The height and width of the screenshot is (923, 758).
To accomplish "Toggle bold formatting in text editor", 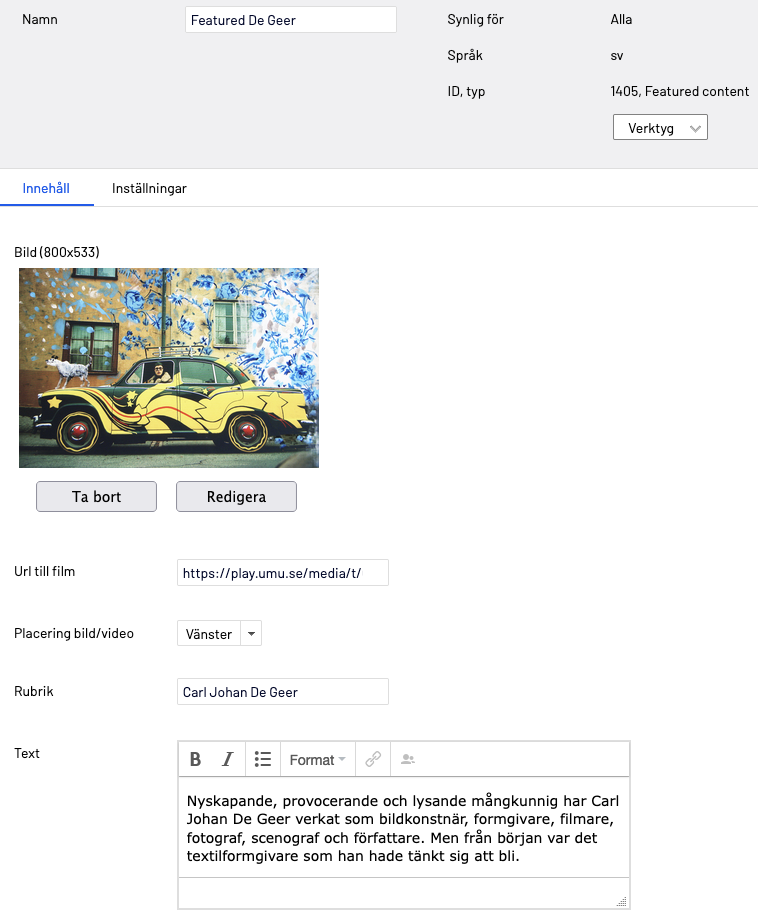I will pos(195,759).
